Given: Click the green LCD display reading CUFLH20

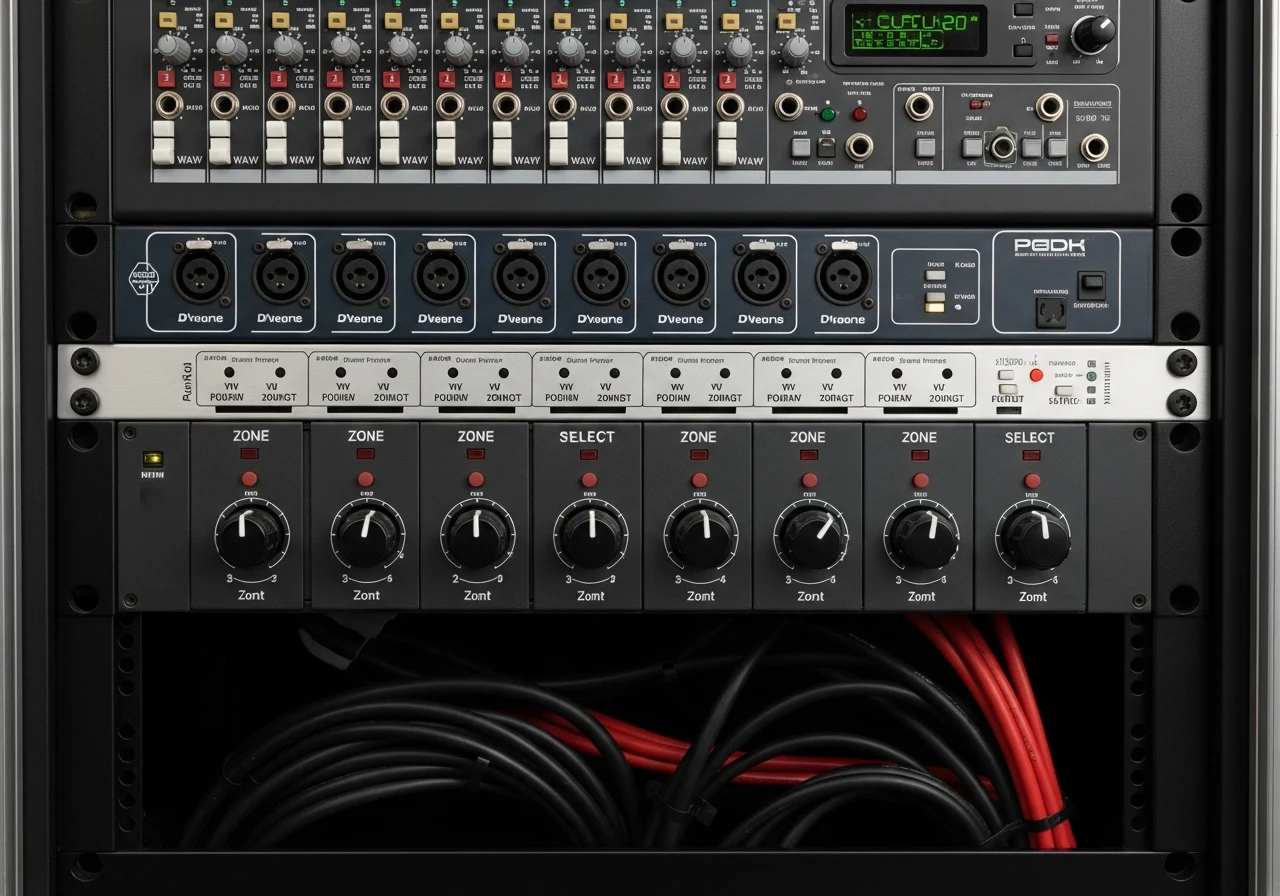Looking at the screenshot, I should pos(915,31).
